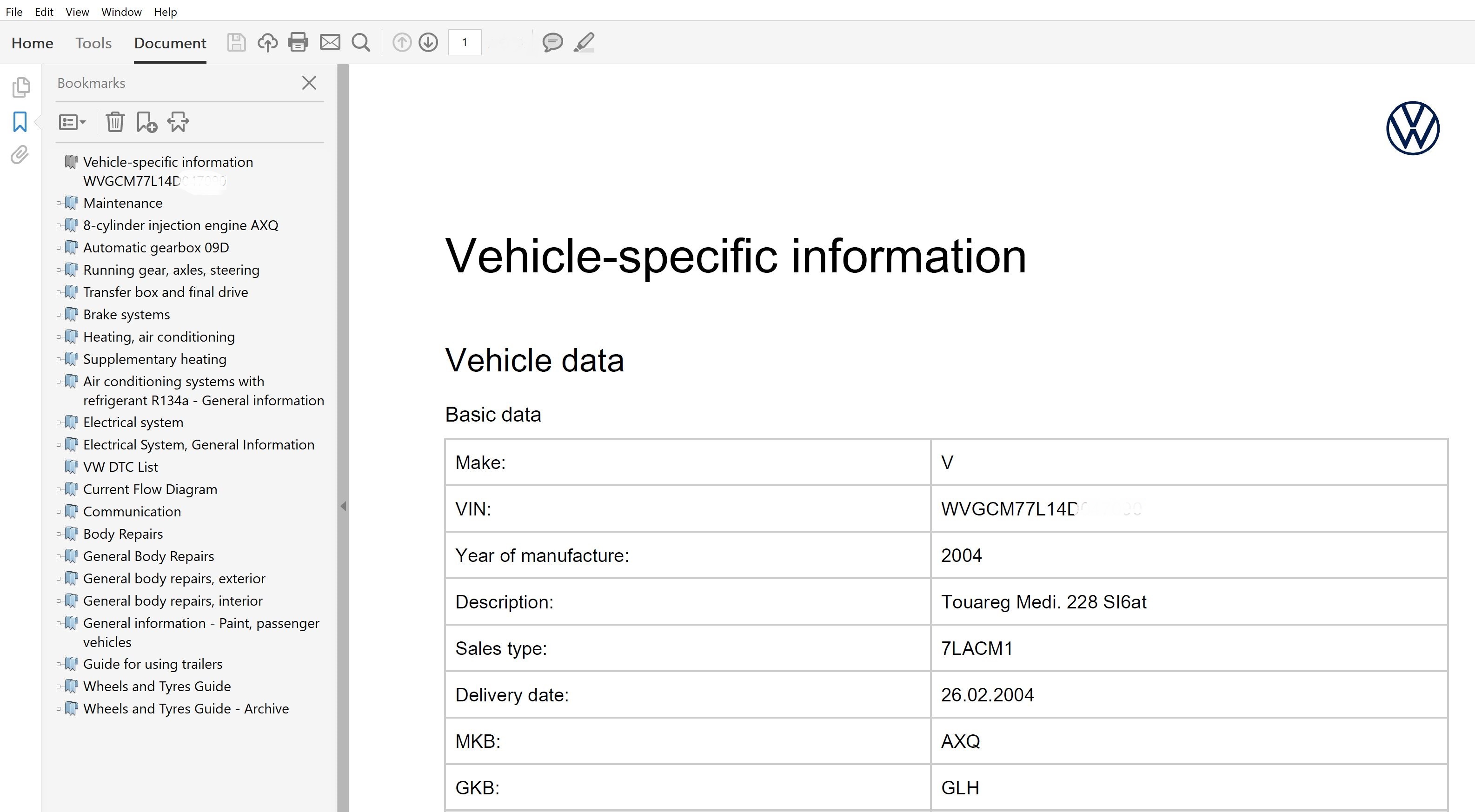
Task: Collapse the bookmarks pane with the divider arrow
Action: click(343, 507)
